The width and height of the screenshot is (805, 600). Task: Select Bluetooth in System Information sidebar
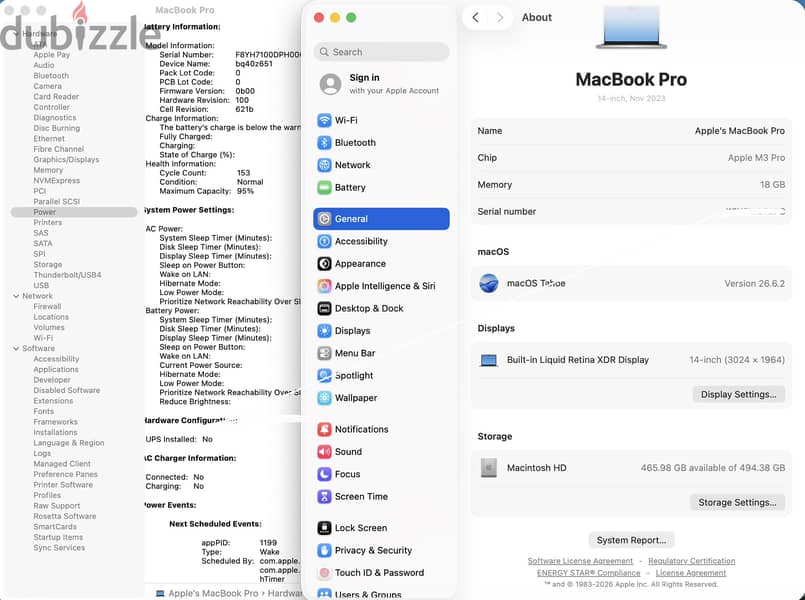pos(51,75)
